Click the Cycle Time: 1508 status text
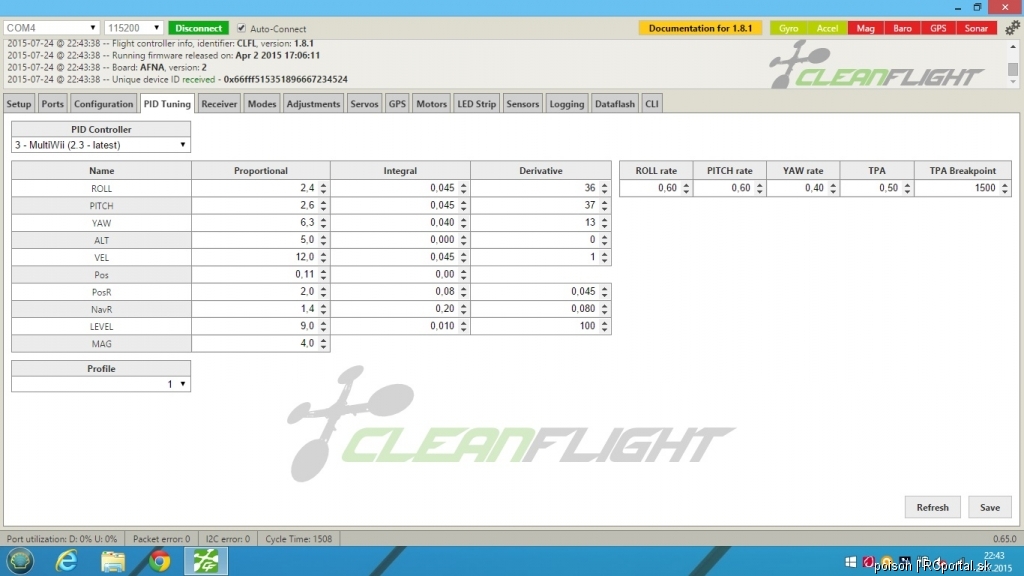Image resolution: width=1024 pixels, height=576 pixels. click(298, 539)
